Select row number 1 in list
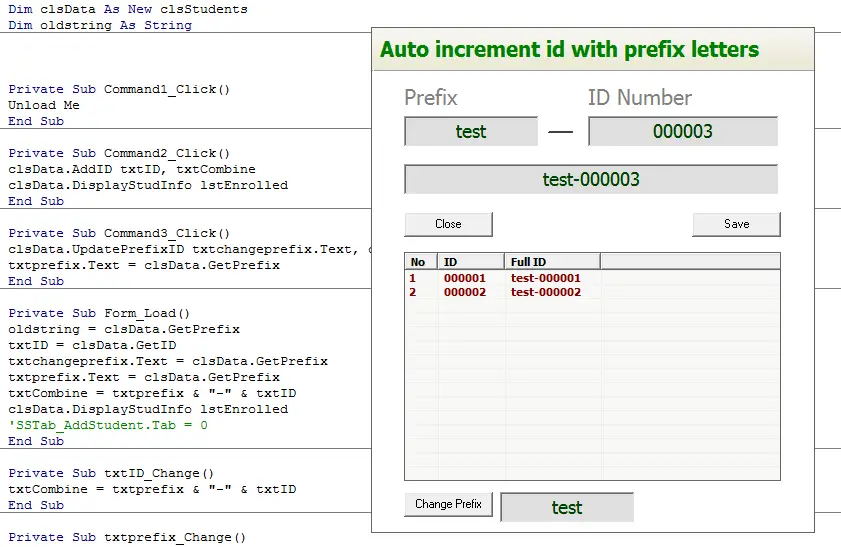Viewport: 841px width, 547px height. pyautogui.click(x=412, y=278)
